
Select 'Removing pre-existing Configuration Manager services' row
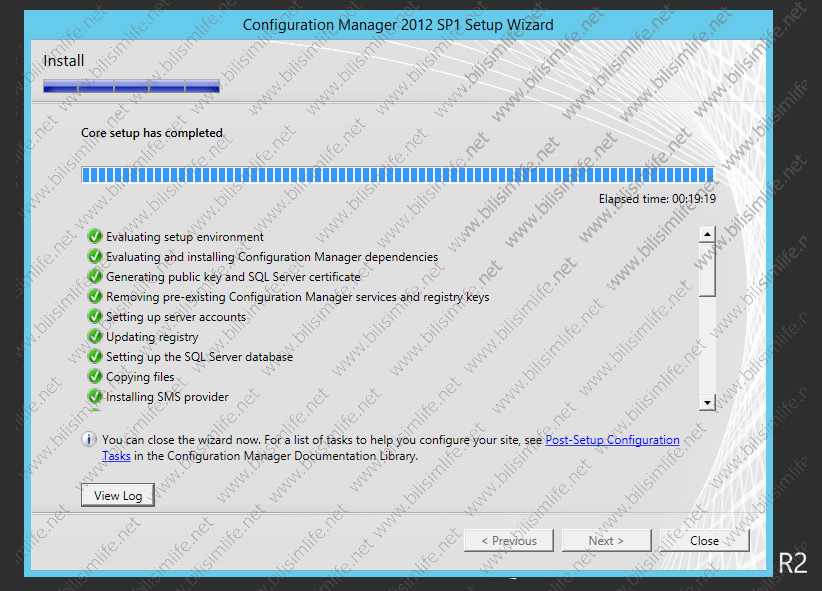click(x=297, y=296)
